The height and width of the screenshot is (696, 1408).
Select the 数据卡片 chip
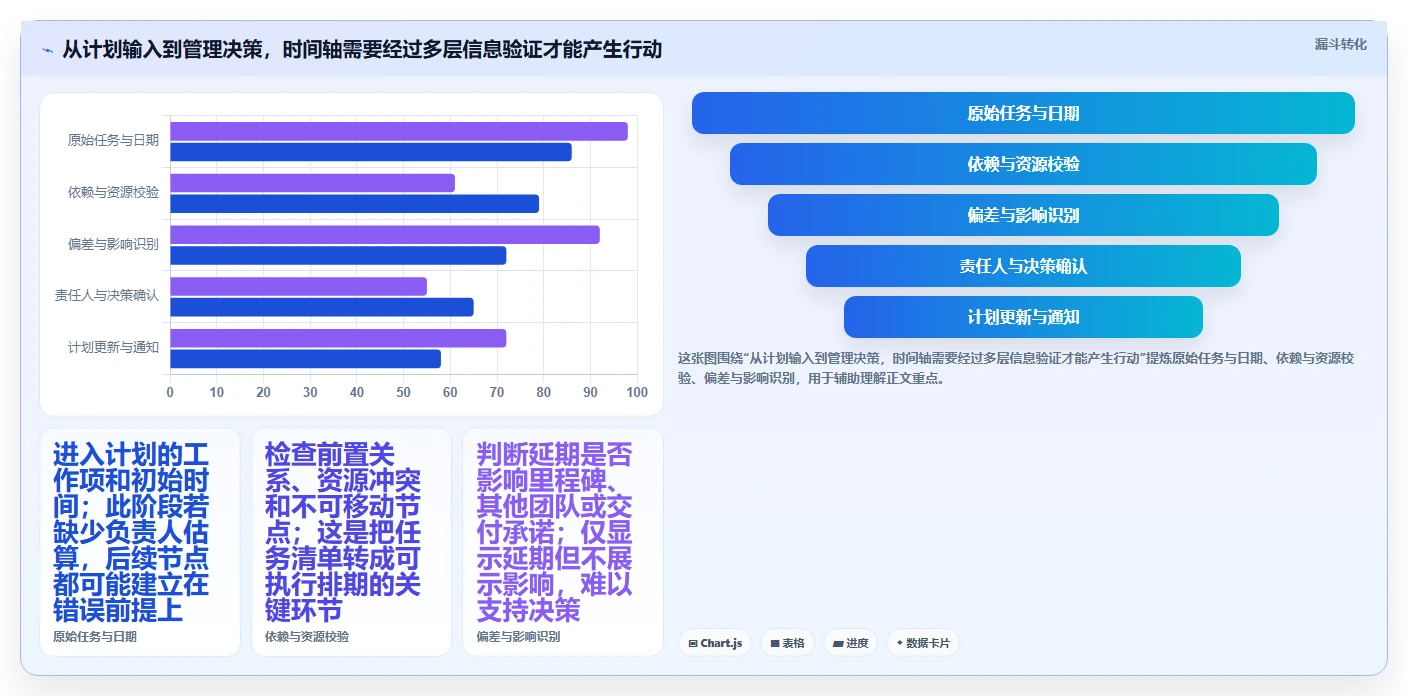pyautogui.click(x=923, y=643)
